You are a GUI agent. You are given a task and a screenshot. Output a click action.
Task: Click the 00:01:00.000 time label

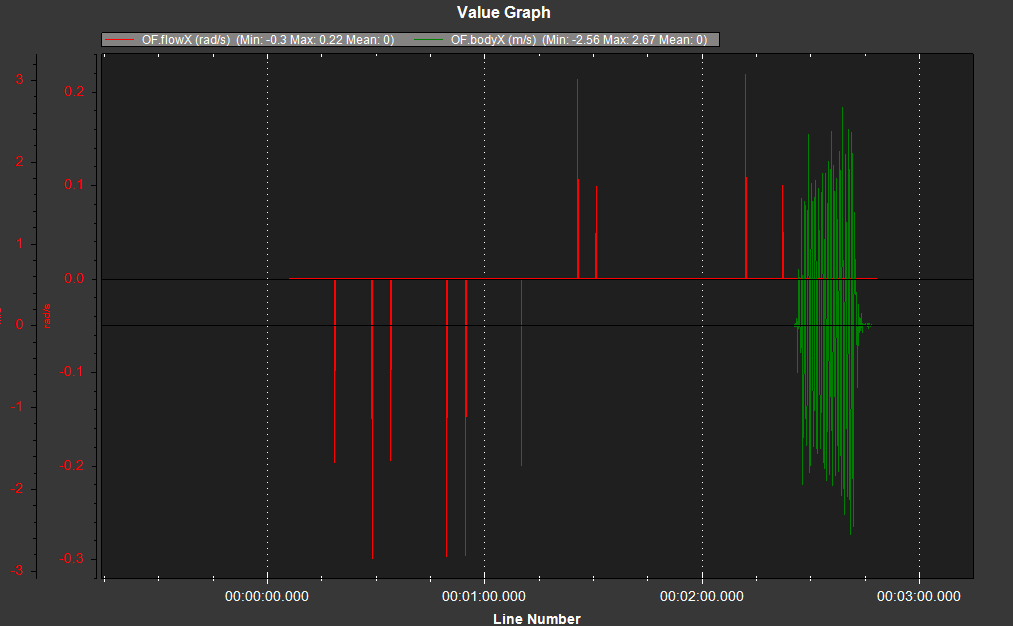484,596
